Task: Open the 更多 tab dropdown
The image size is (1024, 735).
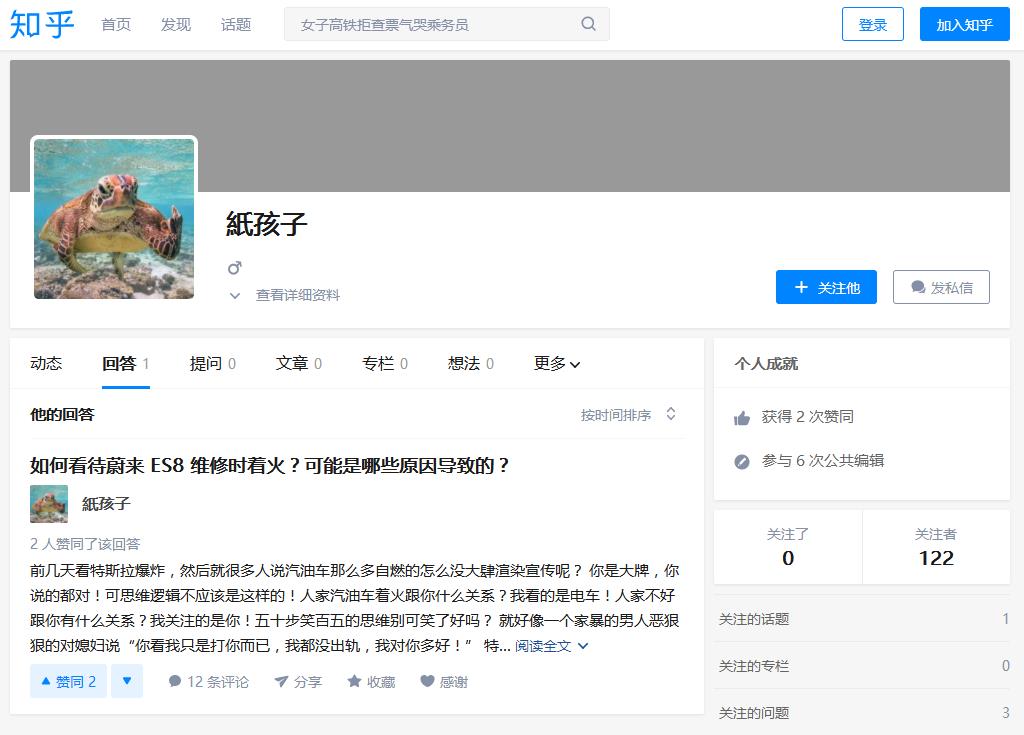Action: coord(556,364)
